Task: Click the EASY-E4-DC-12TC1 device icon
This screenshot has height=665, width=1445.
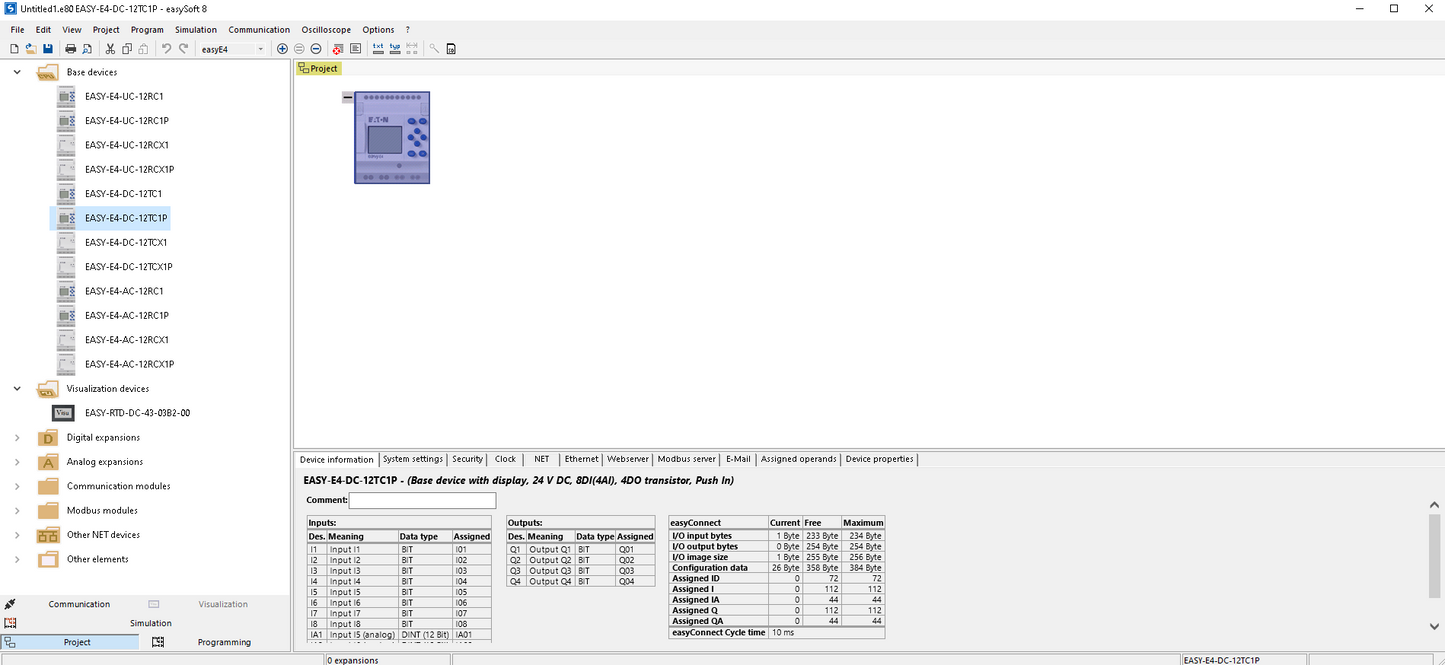Action: [x=66, y=194]
